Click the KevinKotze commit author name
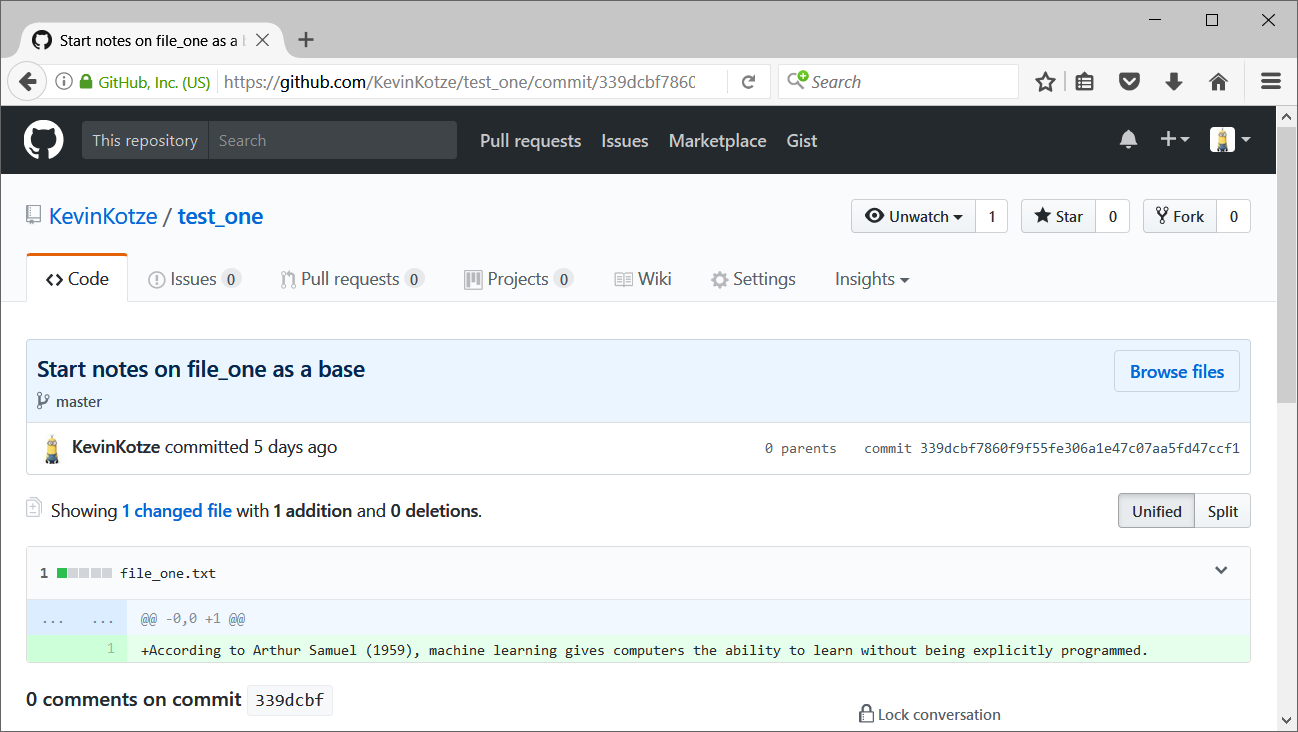 coord(116,447)
